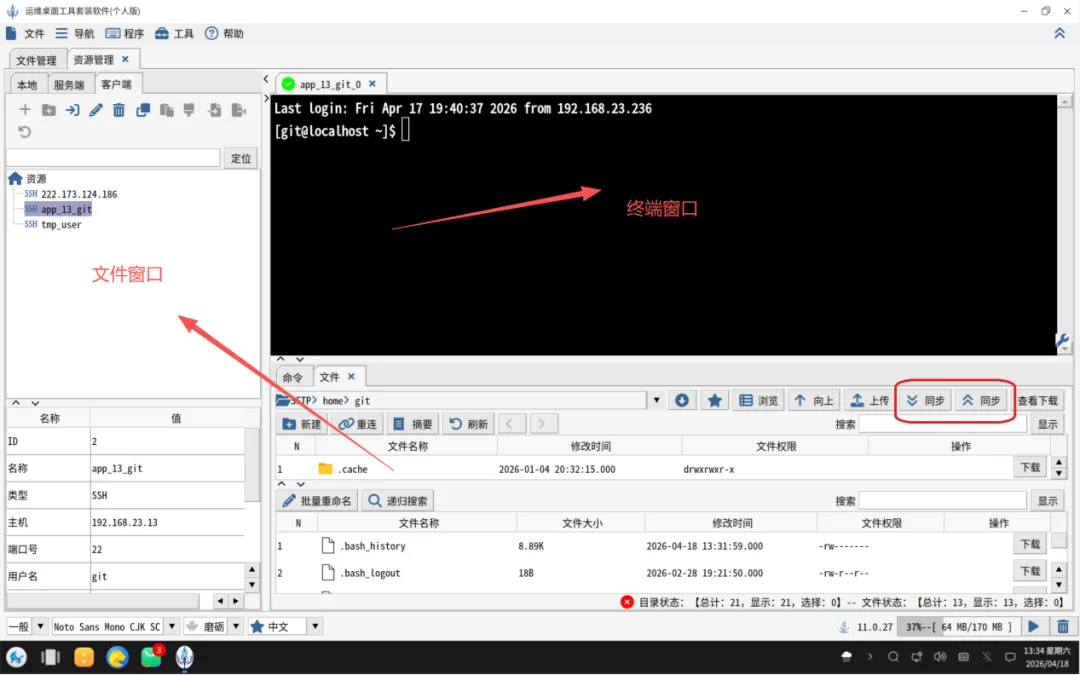Click the home icon beside 资源
This screenshot has width=1080, height=675.
[x=15, y=178]
